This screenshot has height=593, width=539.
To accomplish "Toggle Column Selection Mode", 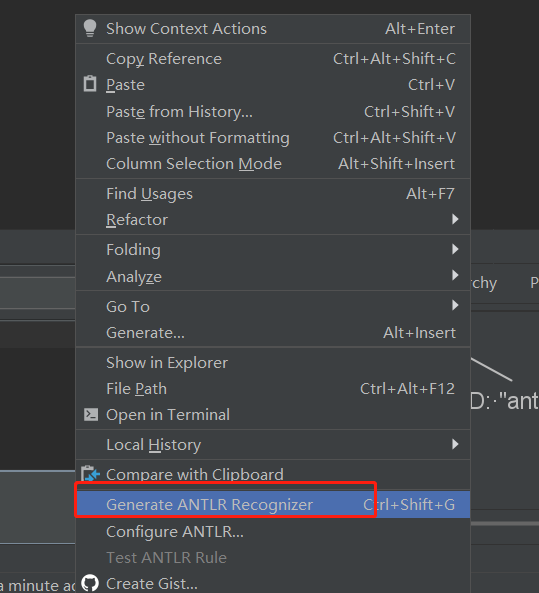I will tap(273, 164).
